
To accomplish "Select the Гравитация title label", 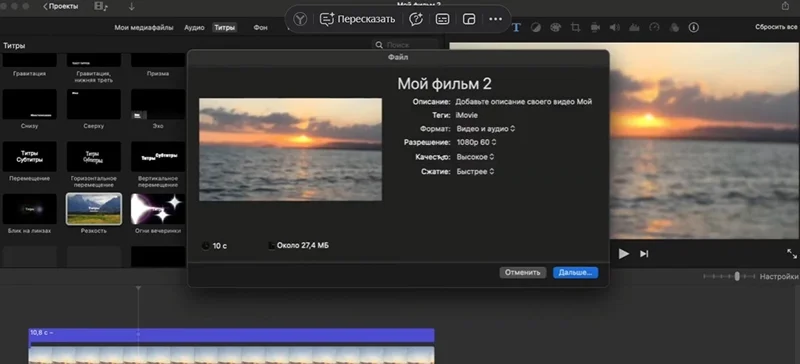I will point(30,74).
